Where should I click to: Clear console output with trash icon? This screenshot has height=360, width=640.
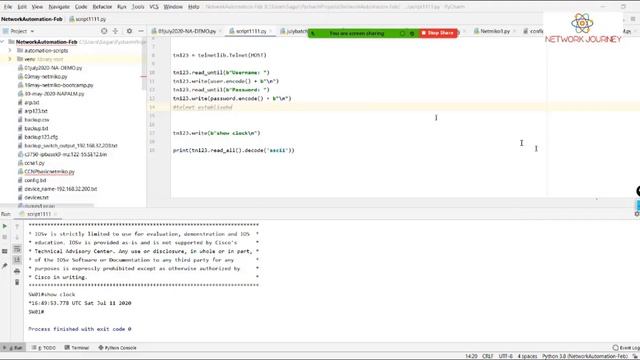pyautogui.click(x=17, y=282)
